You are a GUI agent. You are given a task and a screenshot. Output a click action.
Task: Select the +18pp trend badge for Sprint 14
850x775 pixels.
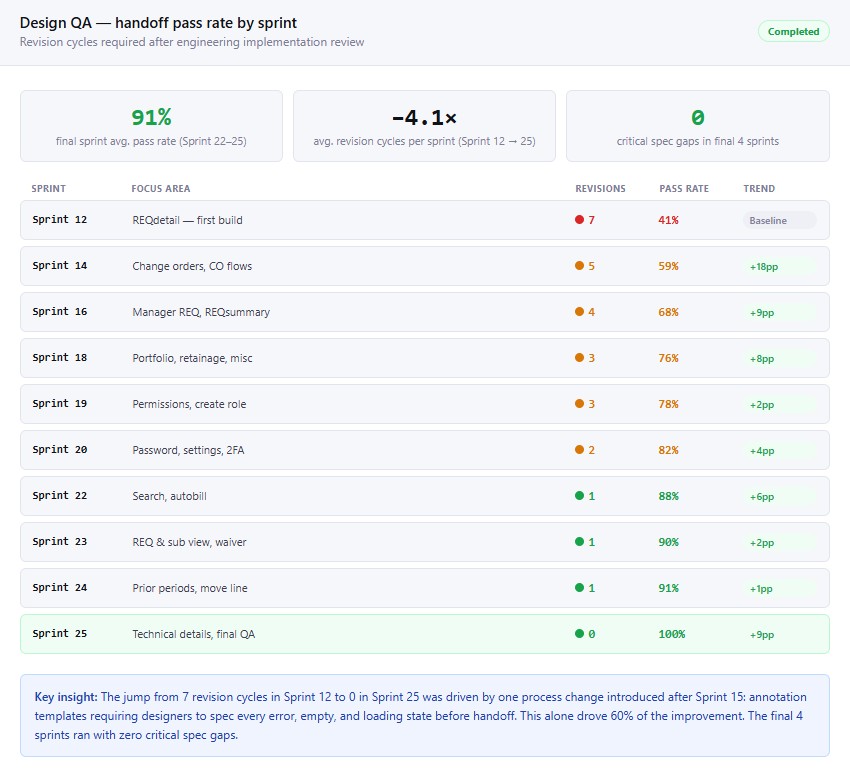coord(763,266)
